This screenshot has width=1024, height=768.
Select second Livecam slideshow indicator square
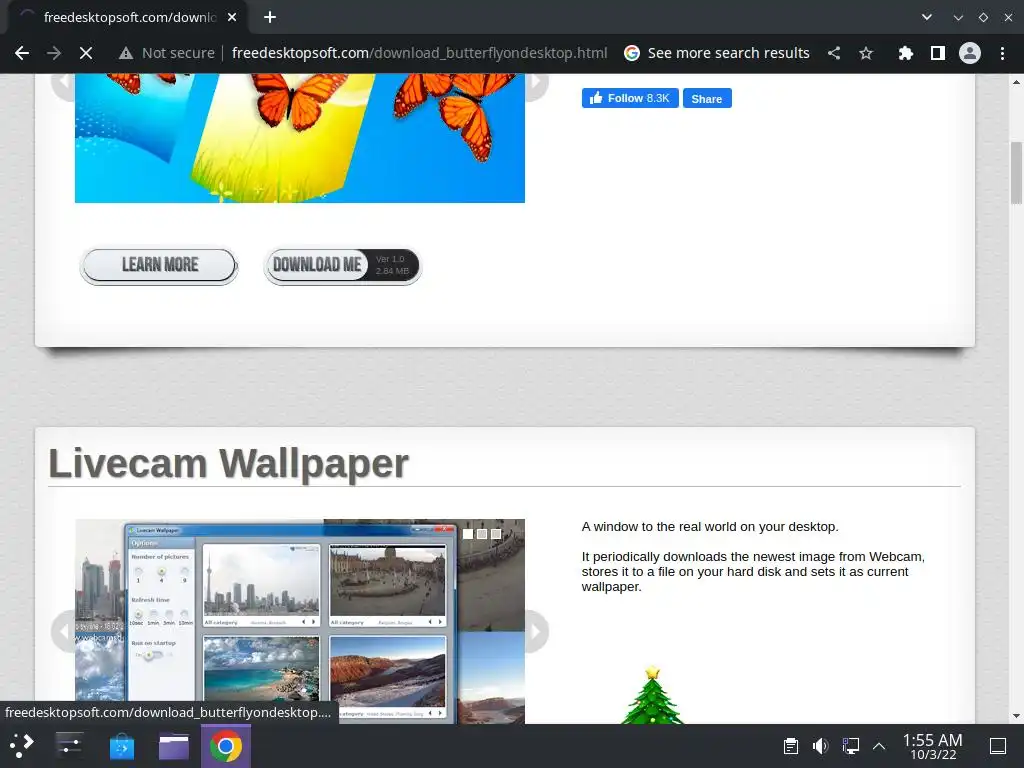tap(482, 534)
